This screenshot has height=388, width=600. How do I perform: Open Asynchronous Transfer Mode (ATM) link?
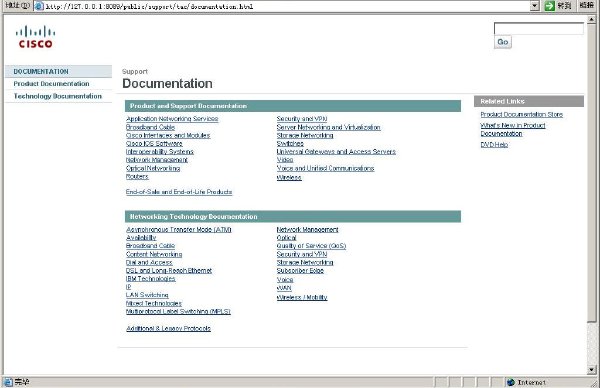point(179,230)
